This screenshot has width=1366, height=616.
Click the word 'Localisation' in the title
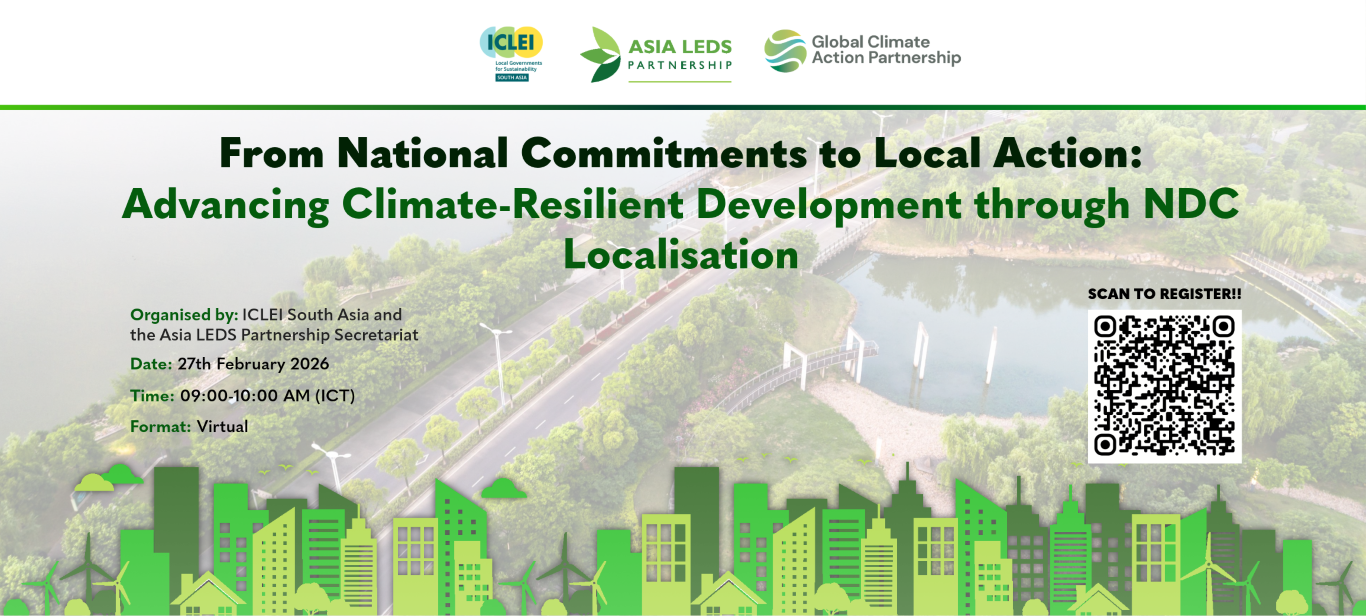[681, 254]
